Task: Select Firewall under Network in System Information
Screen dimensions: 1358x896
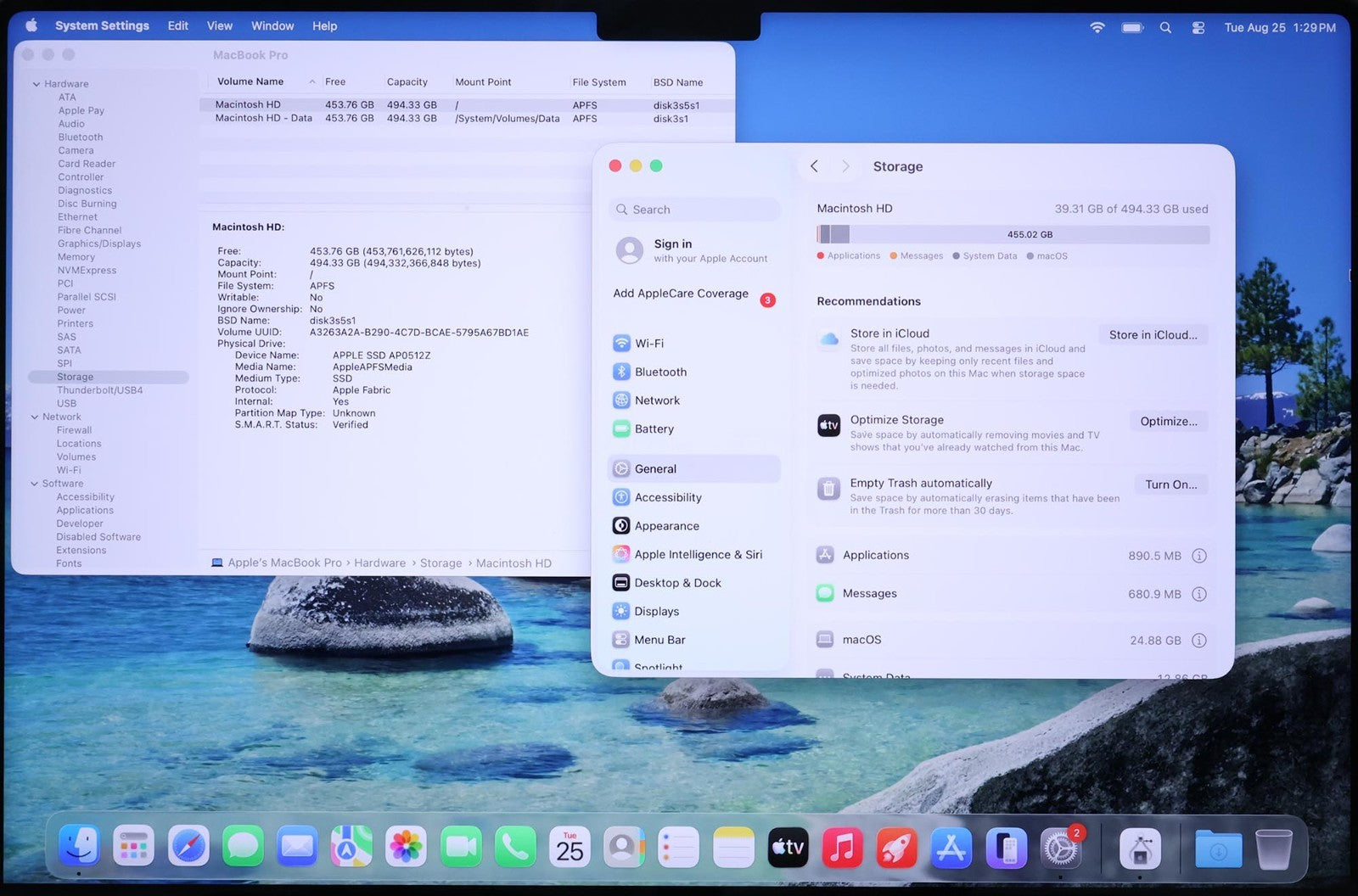Action: 74,430
